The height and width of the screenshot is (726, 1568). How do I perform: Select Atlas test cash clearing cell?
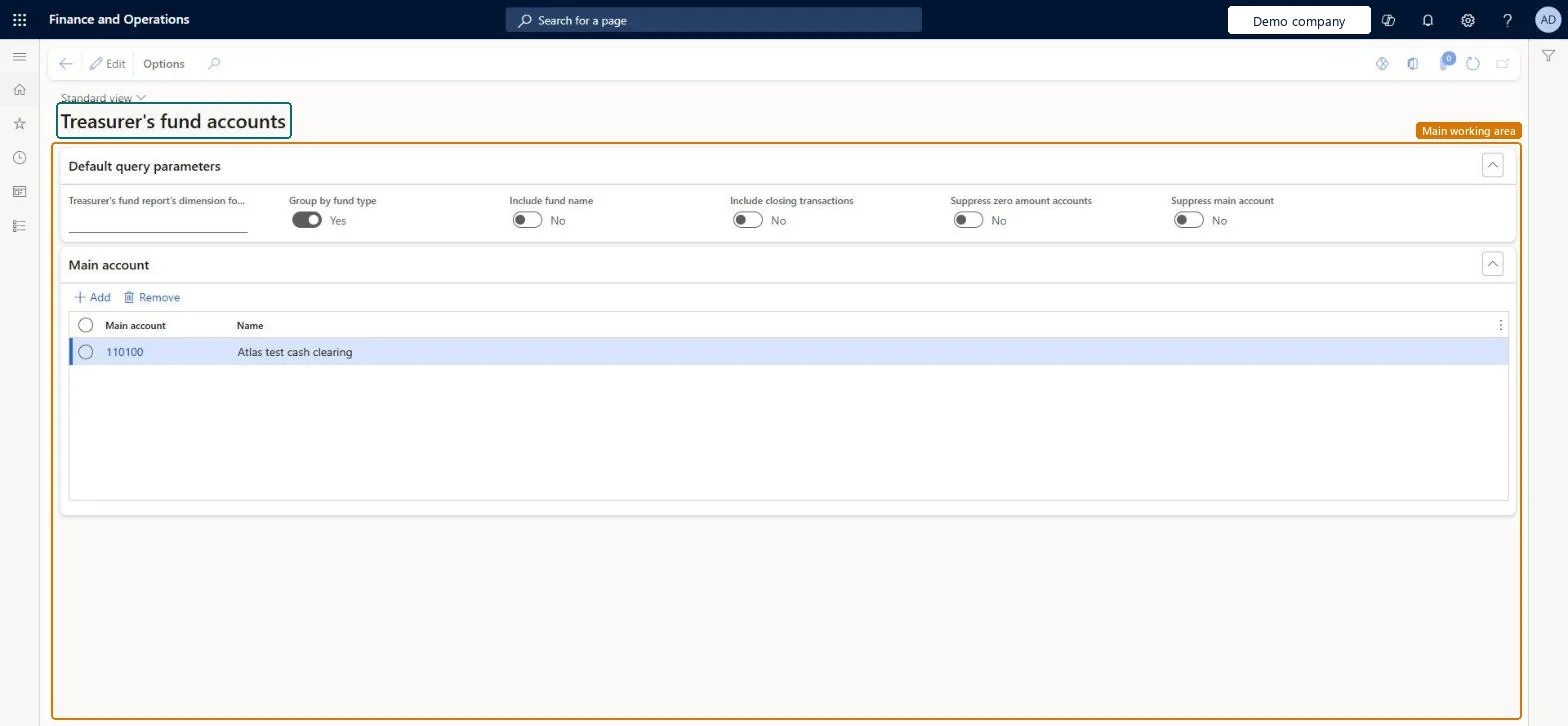coord(294,352)
